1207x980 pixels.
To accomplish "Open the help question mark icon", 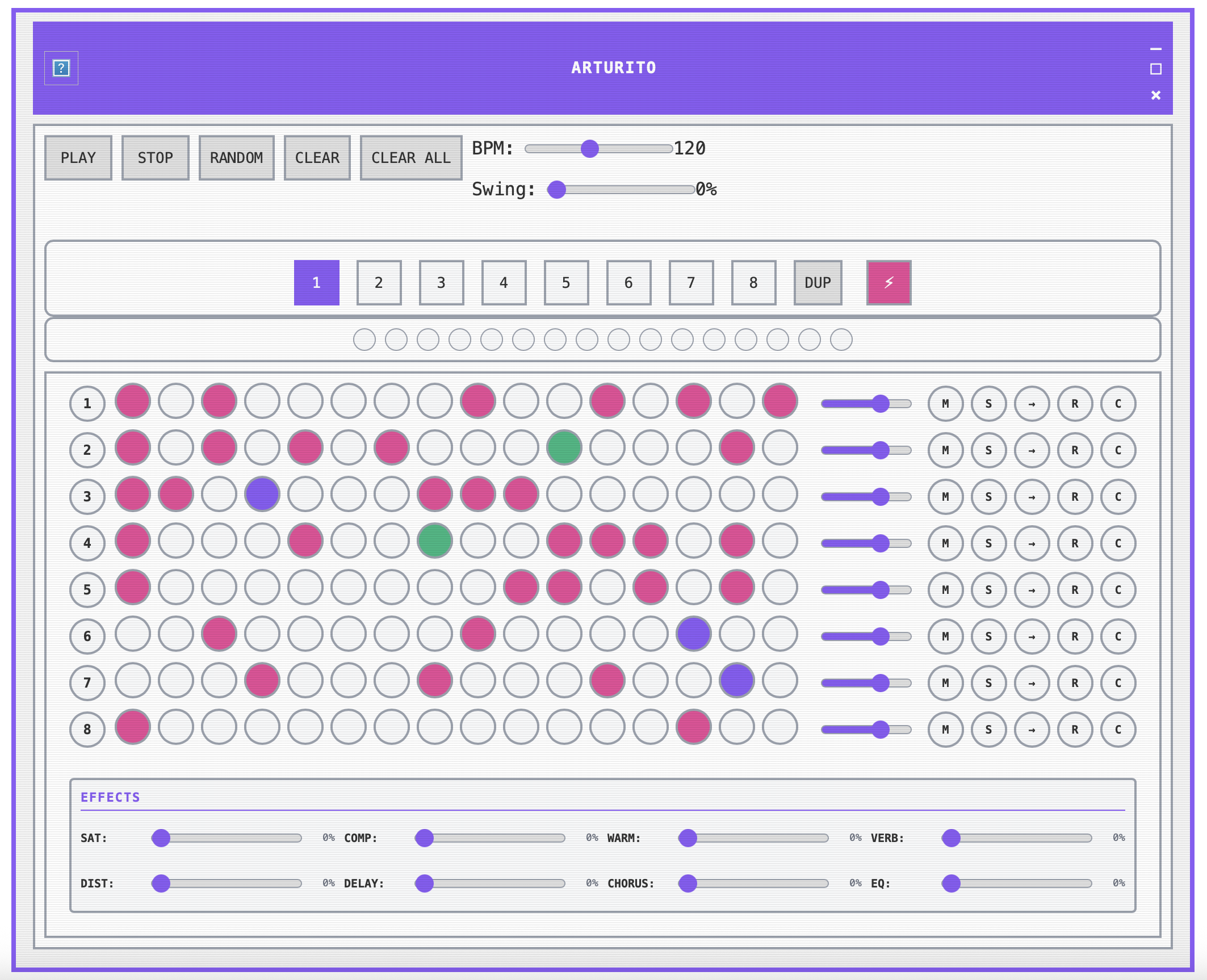I will [x=61, y=68].
